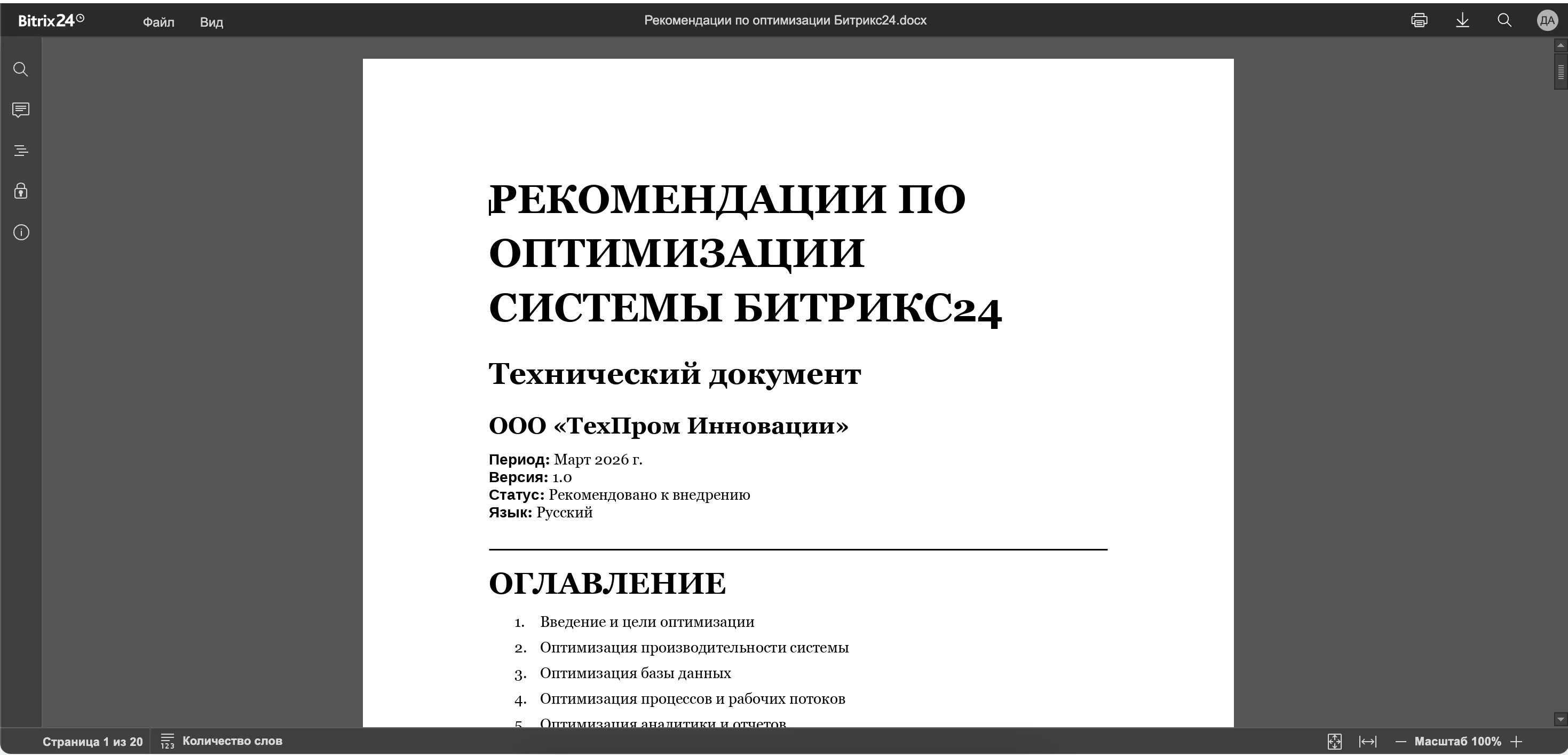
Task: Click the Количество слов status button
Action: pos(233,741)
